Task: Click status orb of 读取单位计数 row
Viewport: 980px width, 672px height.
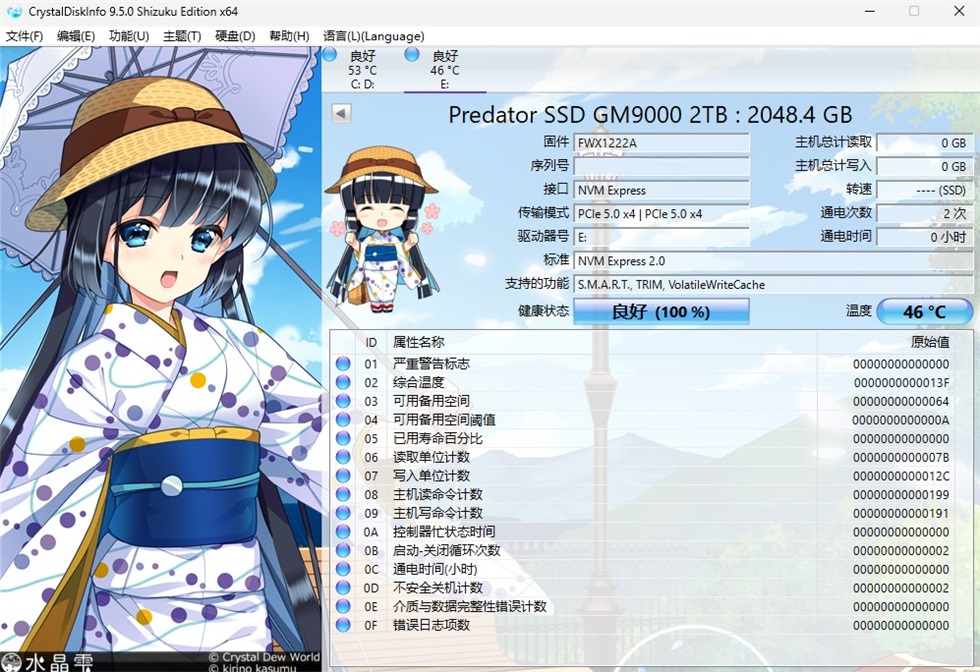Action: point(342,457)
